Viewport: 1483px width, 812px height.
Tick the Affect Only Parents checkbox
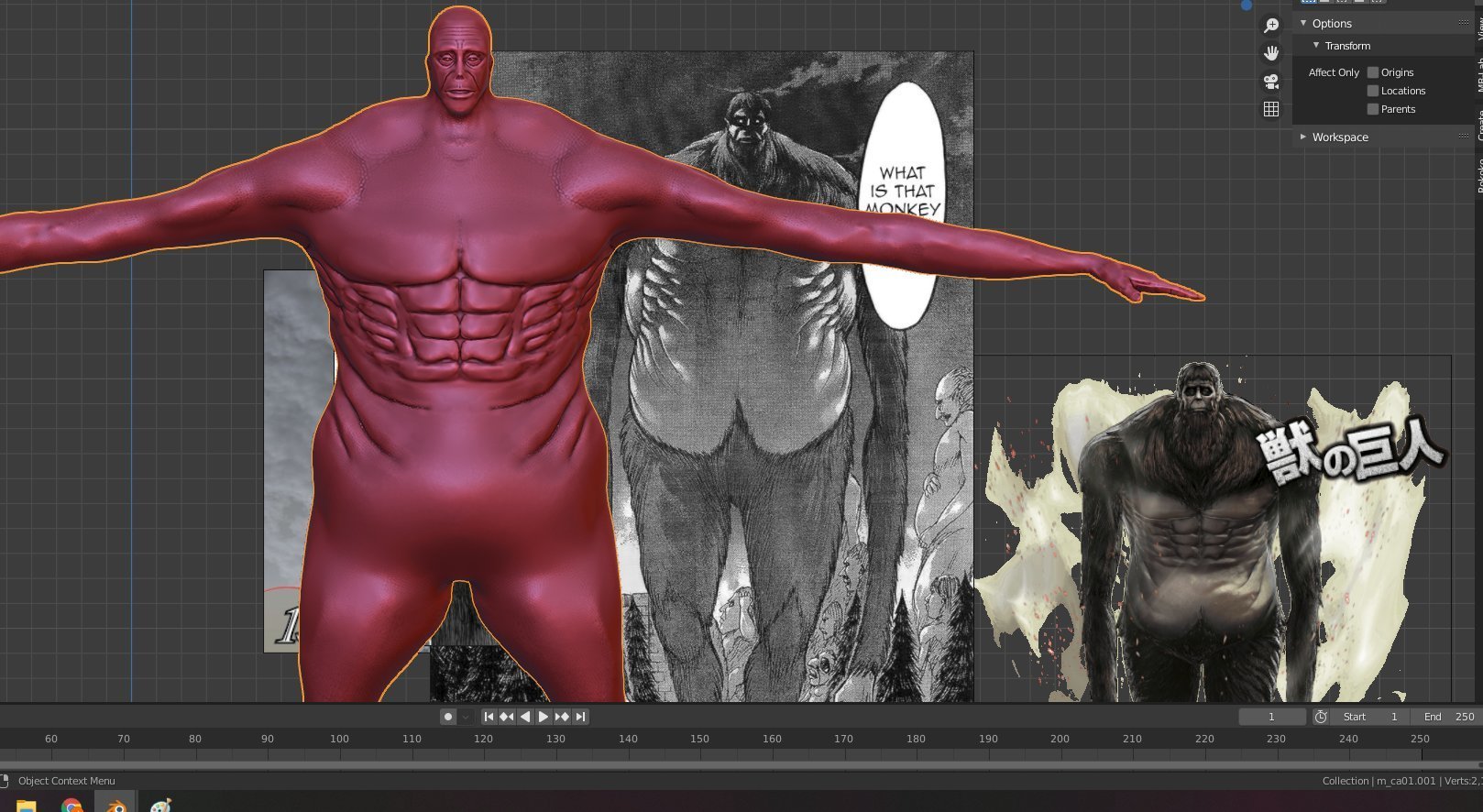(x=1373, y=109)
